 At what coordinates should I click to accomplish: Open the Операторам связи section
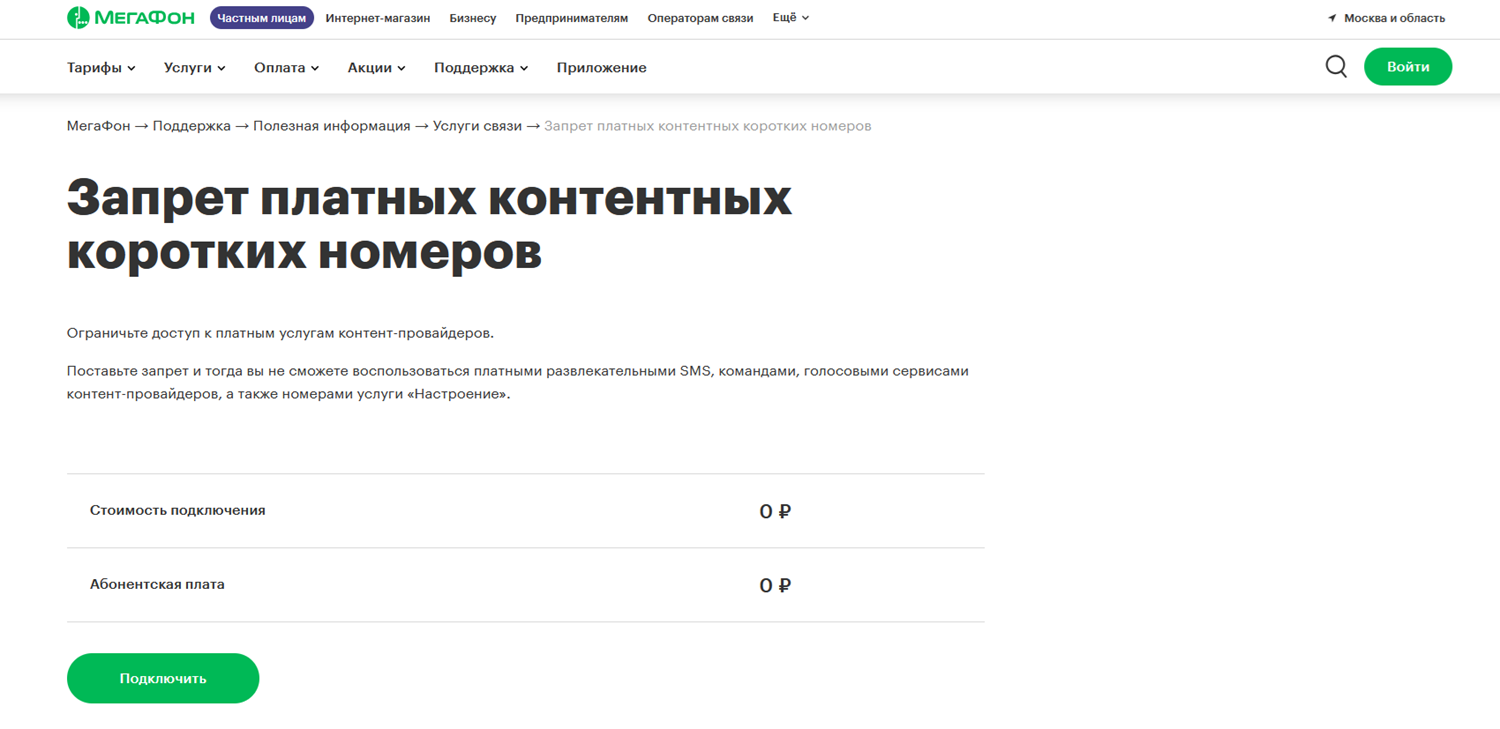pyautogui.click(x=700, y=18)
